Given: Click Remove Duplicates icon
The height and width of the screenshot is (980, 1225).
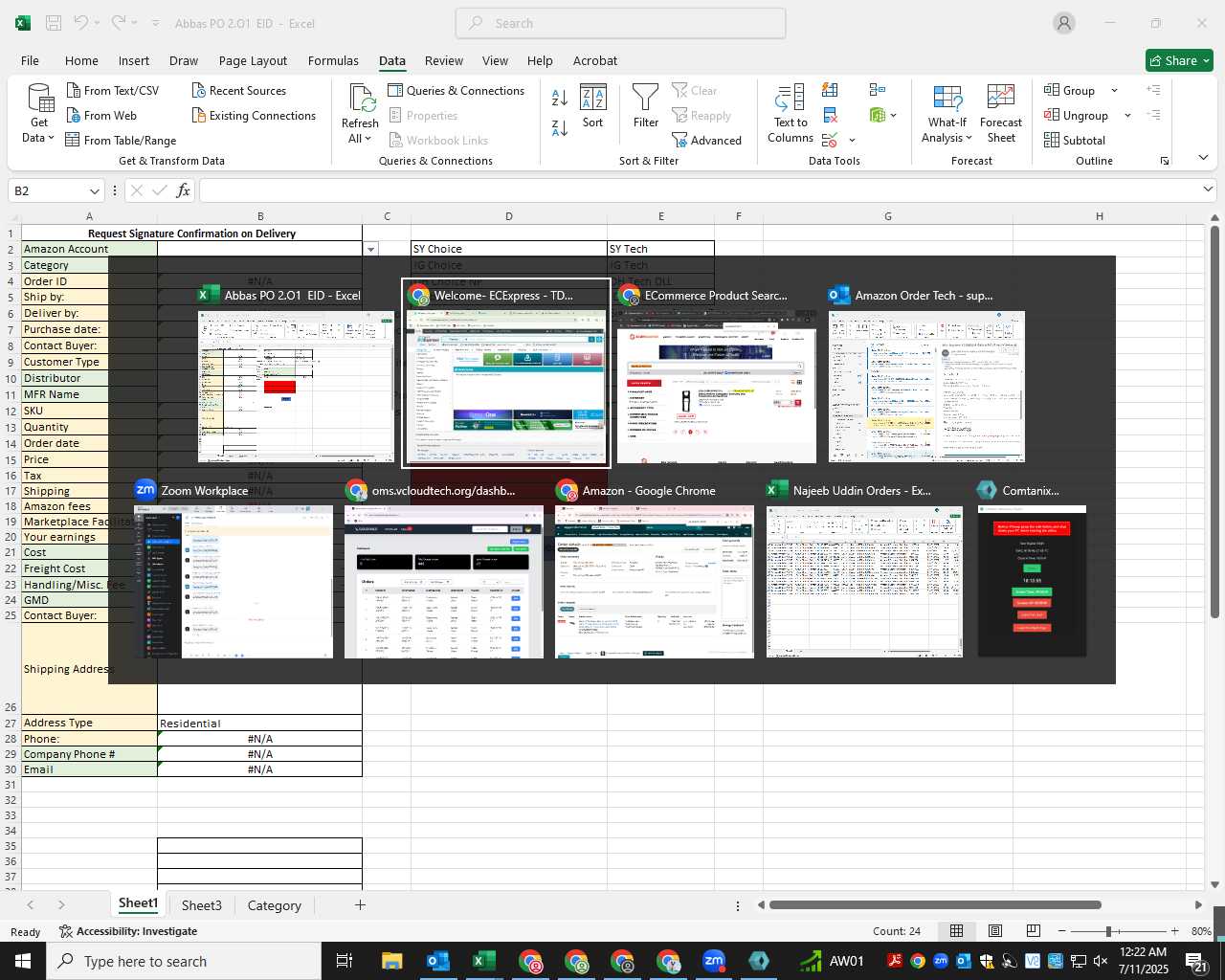Looking at the screenshot, I should coord(831,115).
